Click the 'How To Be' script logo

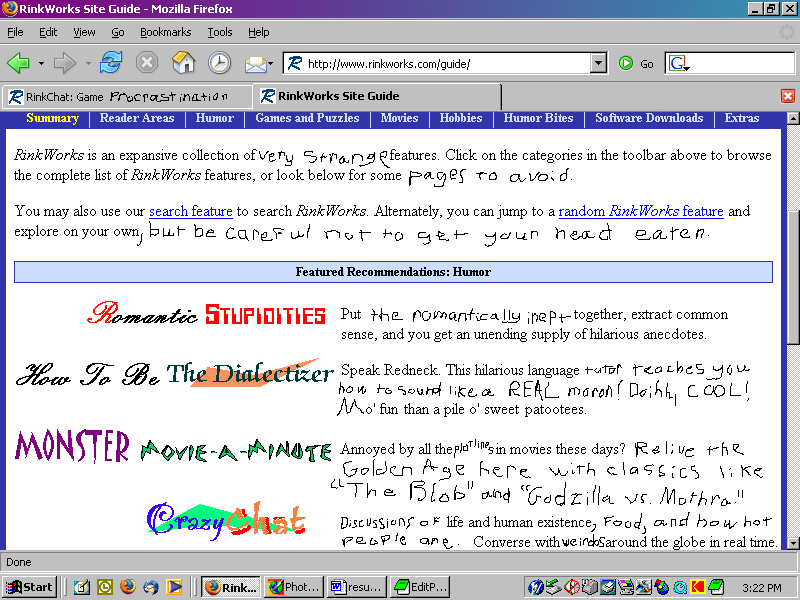coord(88,374)
